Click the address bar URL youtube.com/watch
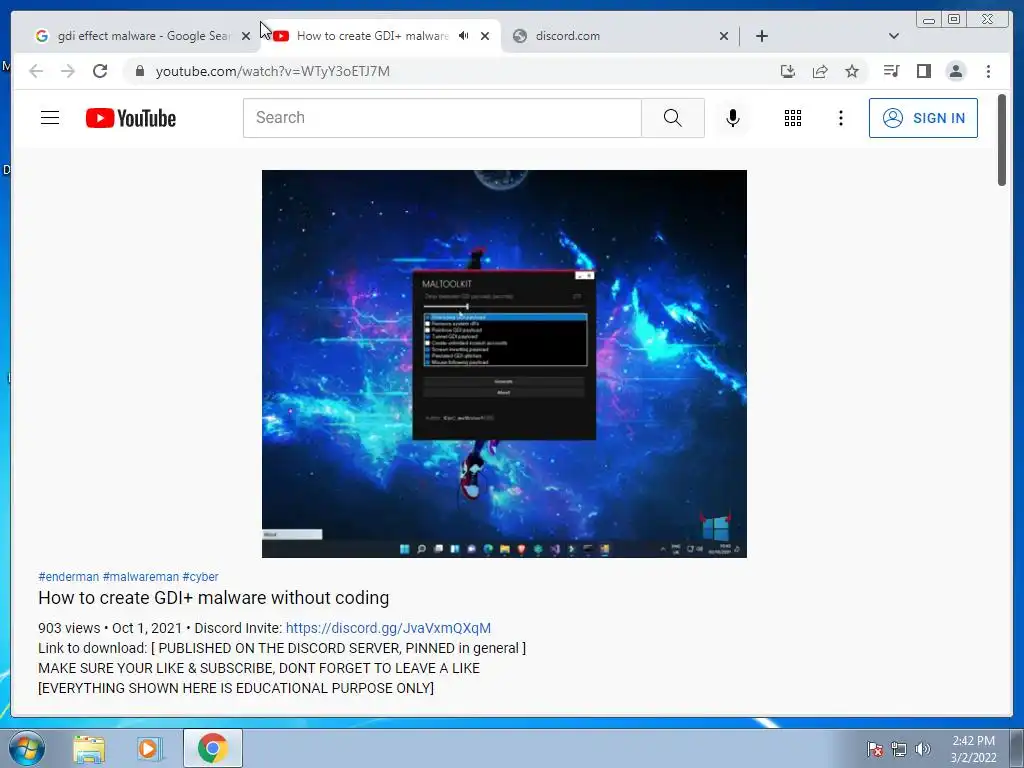This screenshot has width=1024, height=768. (272, 71)
